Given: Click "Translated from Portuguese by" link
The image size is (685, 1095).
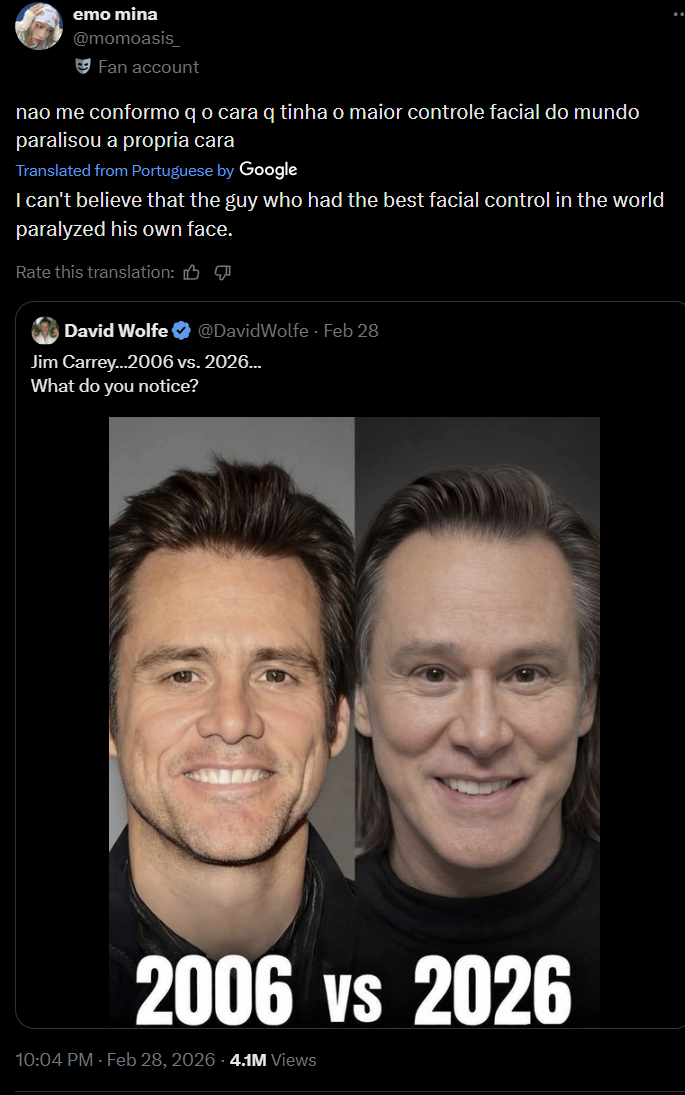Looking at the screenshot, I should coord(125,171).
